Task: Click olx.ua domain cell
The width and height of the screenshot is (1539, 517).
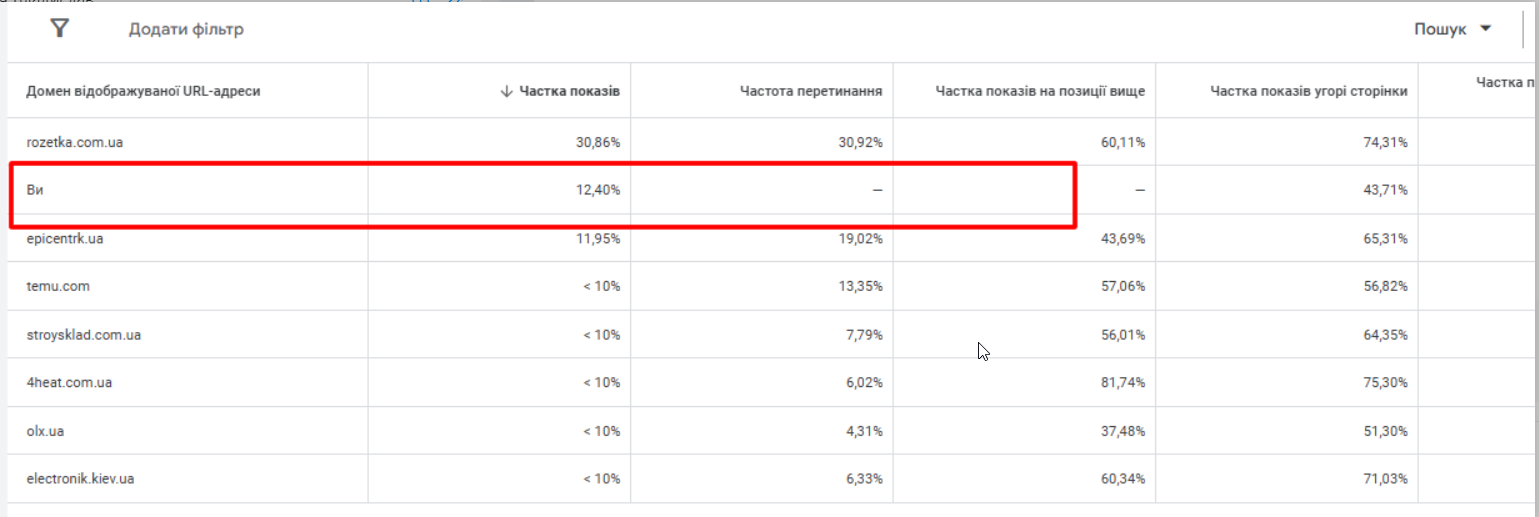Action: pos(46,431)
